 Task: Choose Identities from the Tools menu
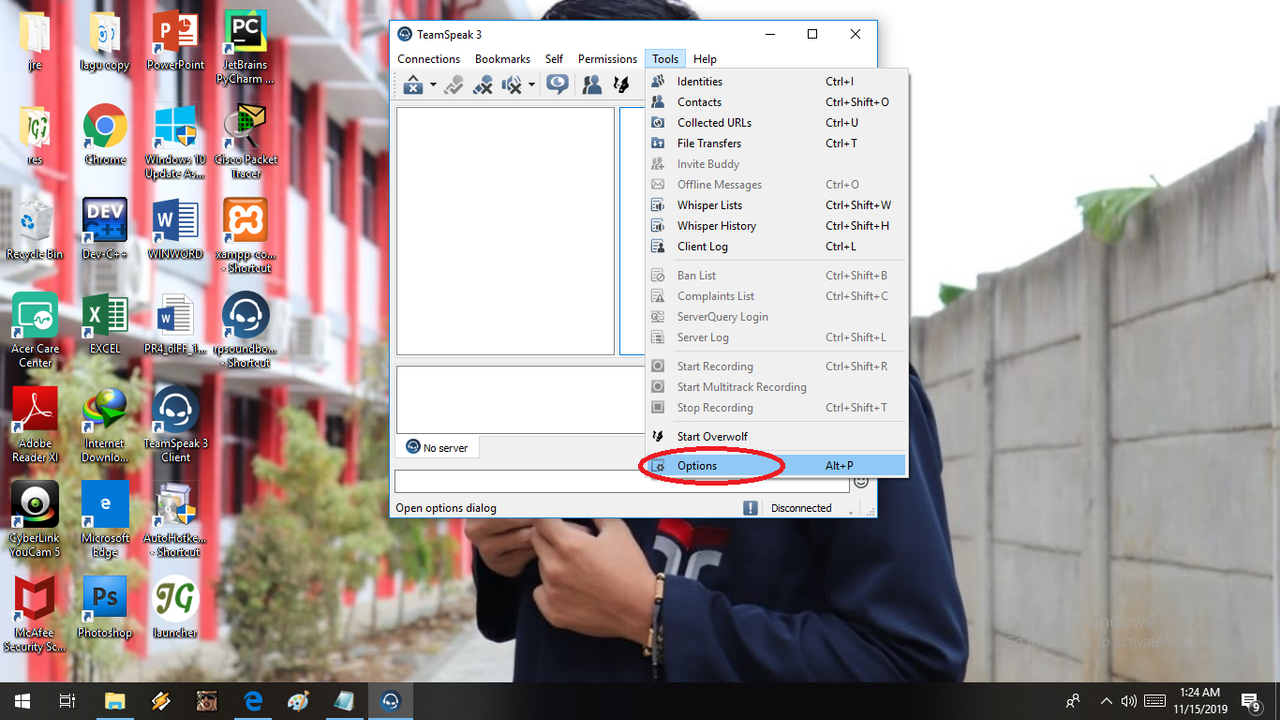point(776,81)
